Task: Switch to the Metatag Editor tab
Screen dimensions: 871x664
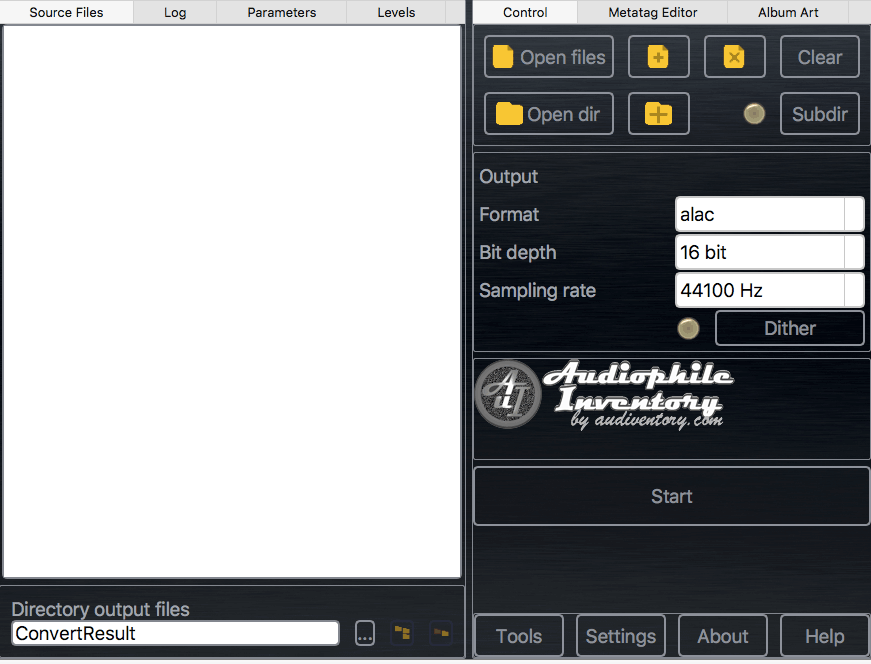Action: point(653,12)
